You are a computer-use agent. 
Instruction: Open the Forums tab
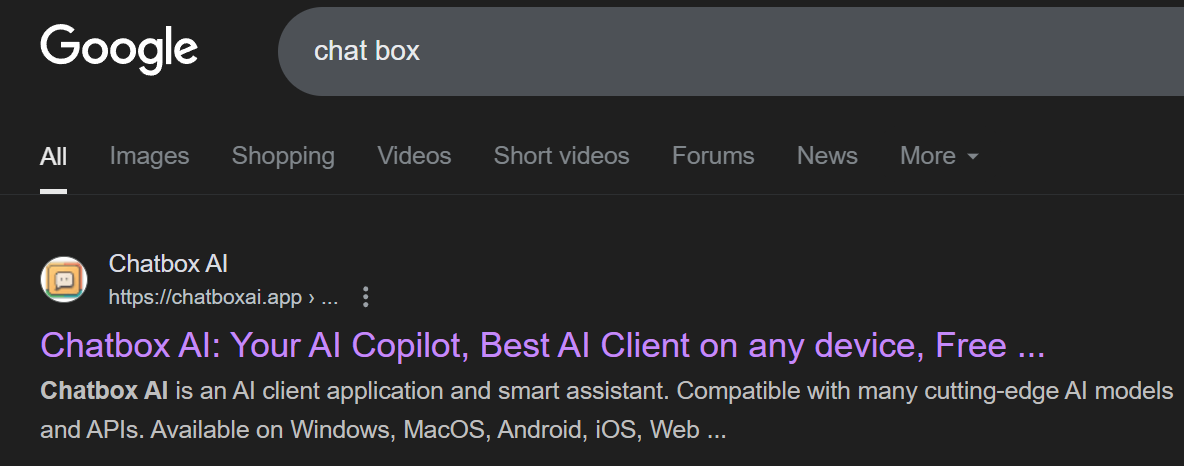tap(713, 156)
